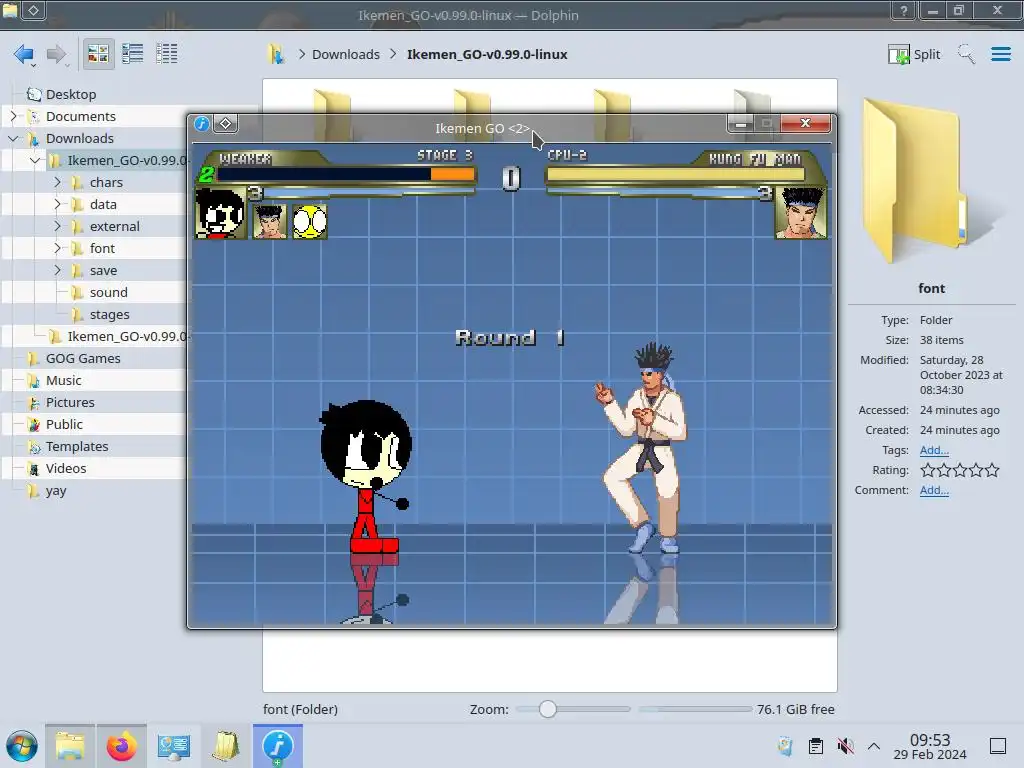Open file manager from taskbar
This screenshot has height=768, width=1024.
(70, 746)
